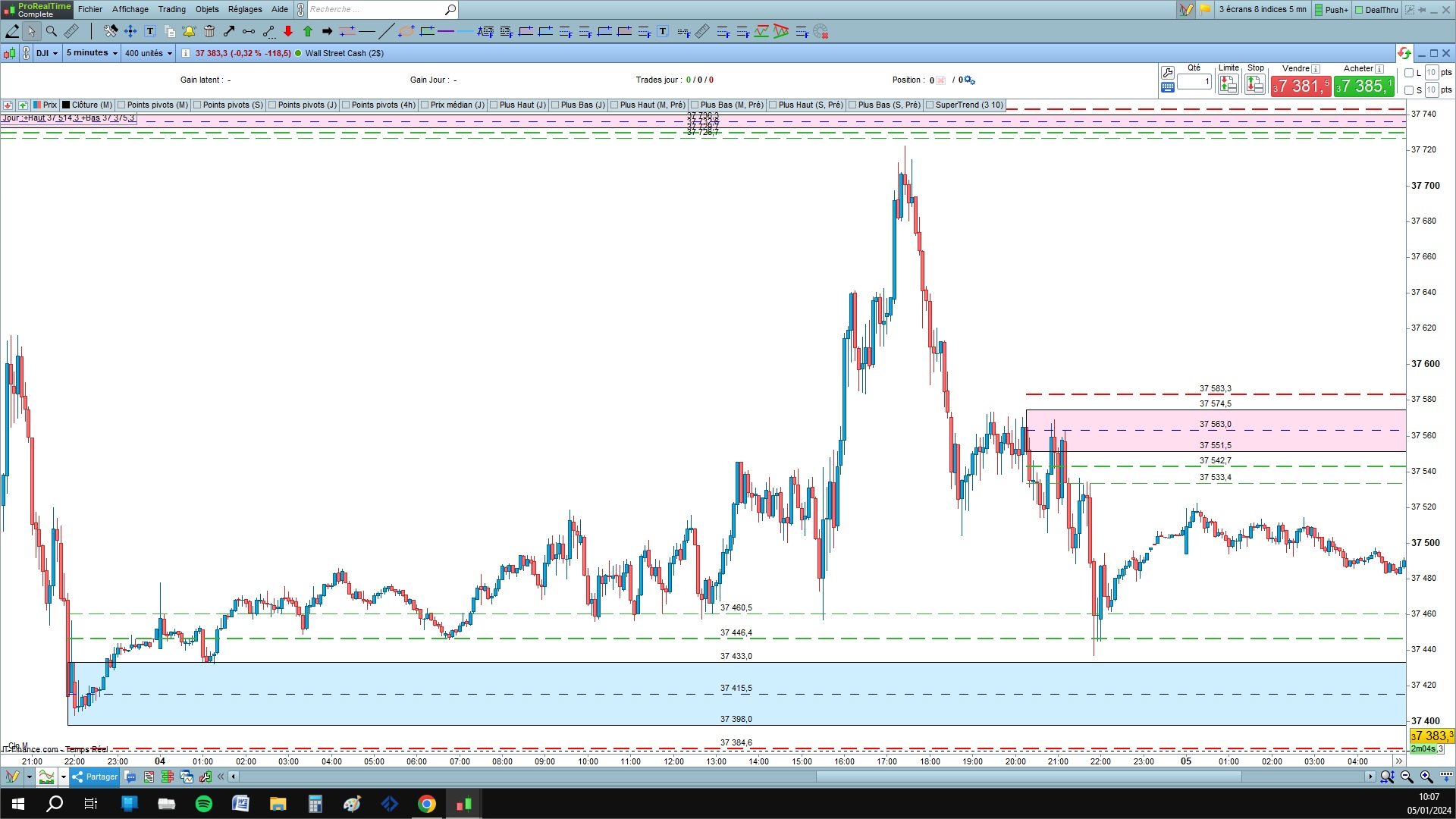This screenshot has height=819, width=1456.
Task: Open the Trading menu
Action: click(171, 9)
